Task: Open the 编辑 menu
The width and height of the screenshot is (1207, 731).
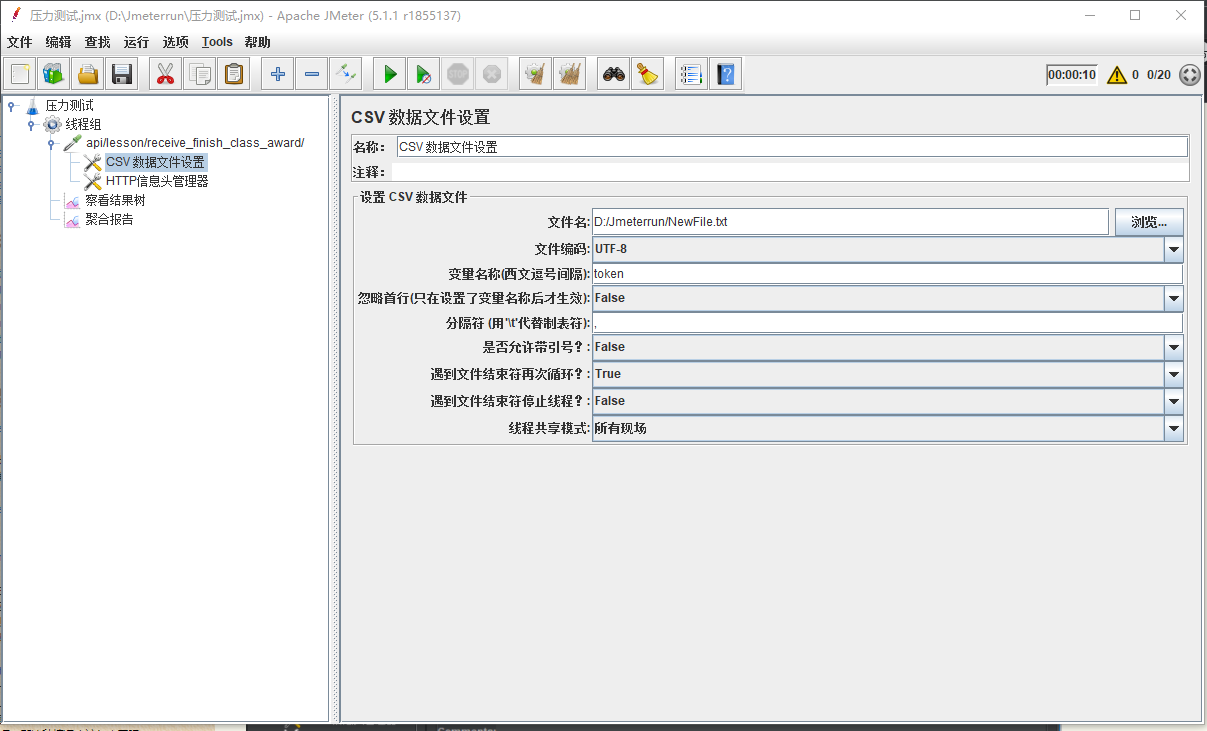Action: tap(59, 42)
